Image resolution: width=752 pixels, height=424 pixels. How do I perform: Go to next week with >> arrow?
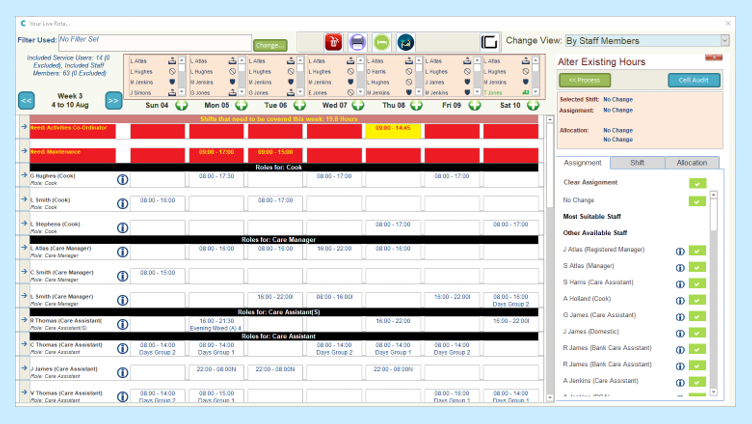point(114,101)
